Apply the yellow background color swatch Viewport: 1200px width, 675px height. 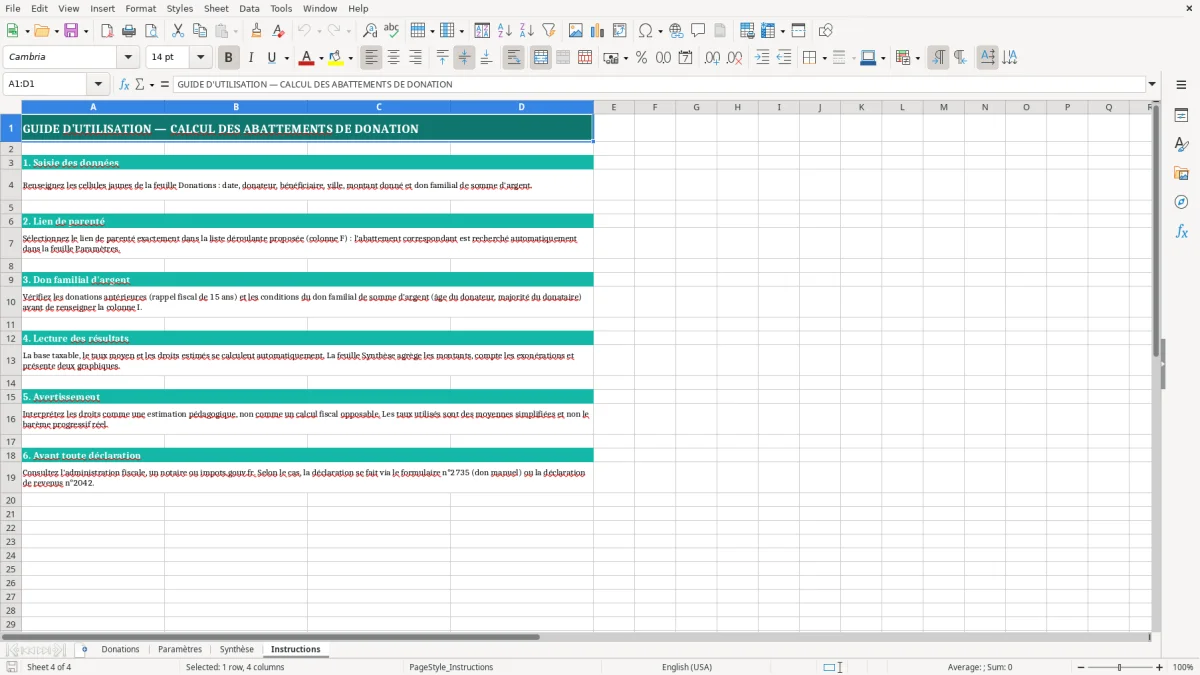click(x=336, y=57)
